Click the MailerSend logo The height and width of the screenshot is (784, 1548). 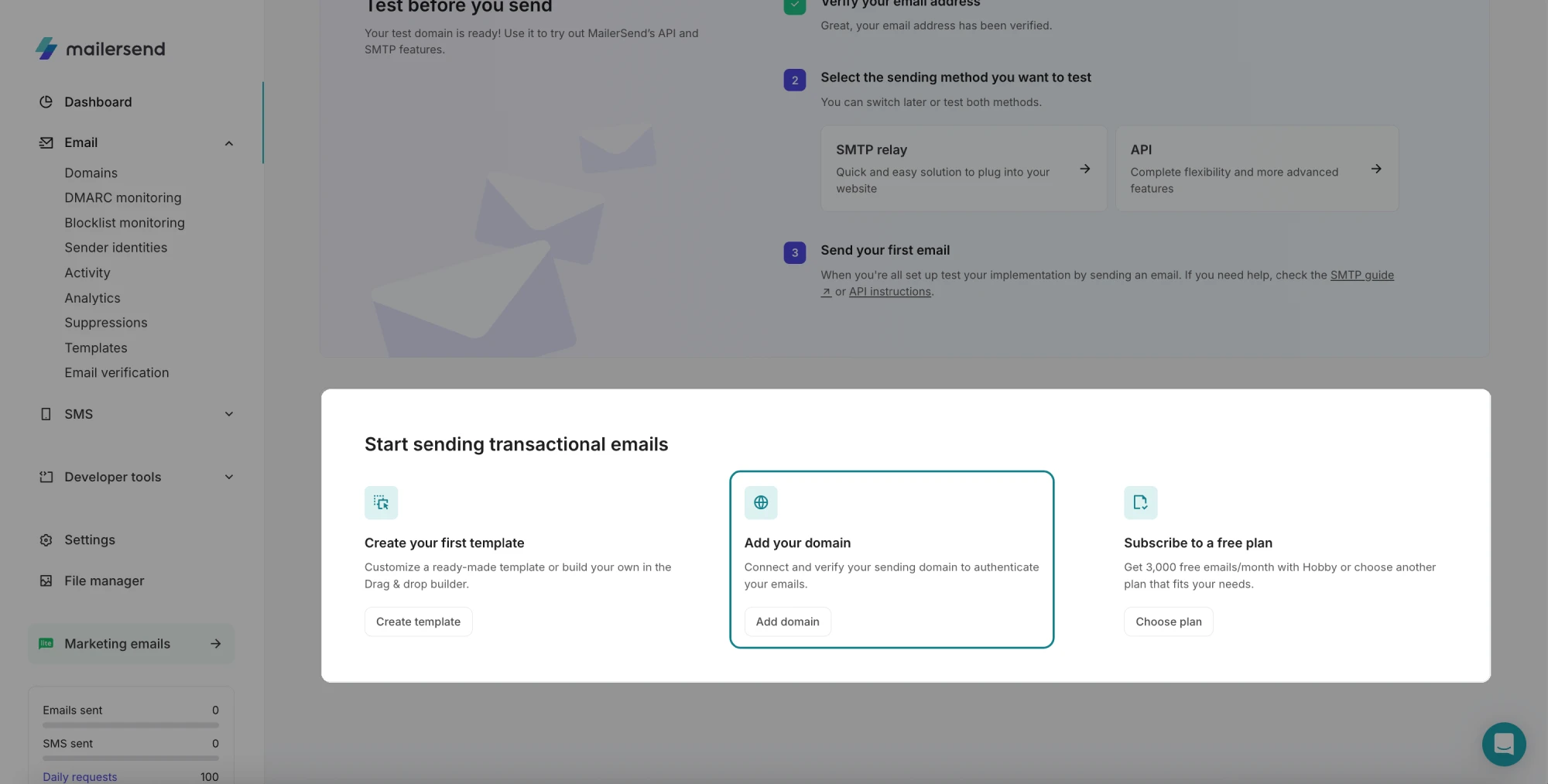(x=101, y=49)
